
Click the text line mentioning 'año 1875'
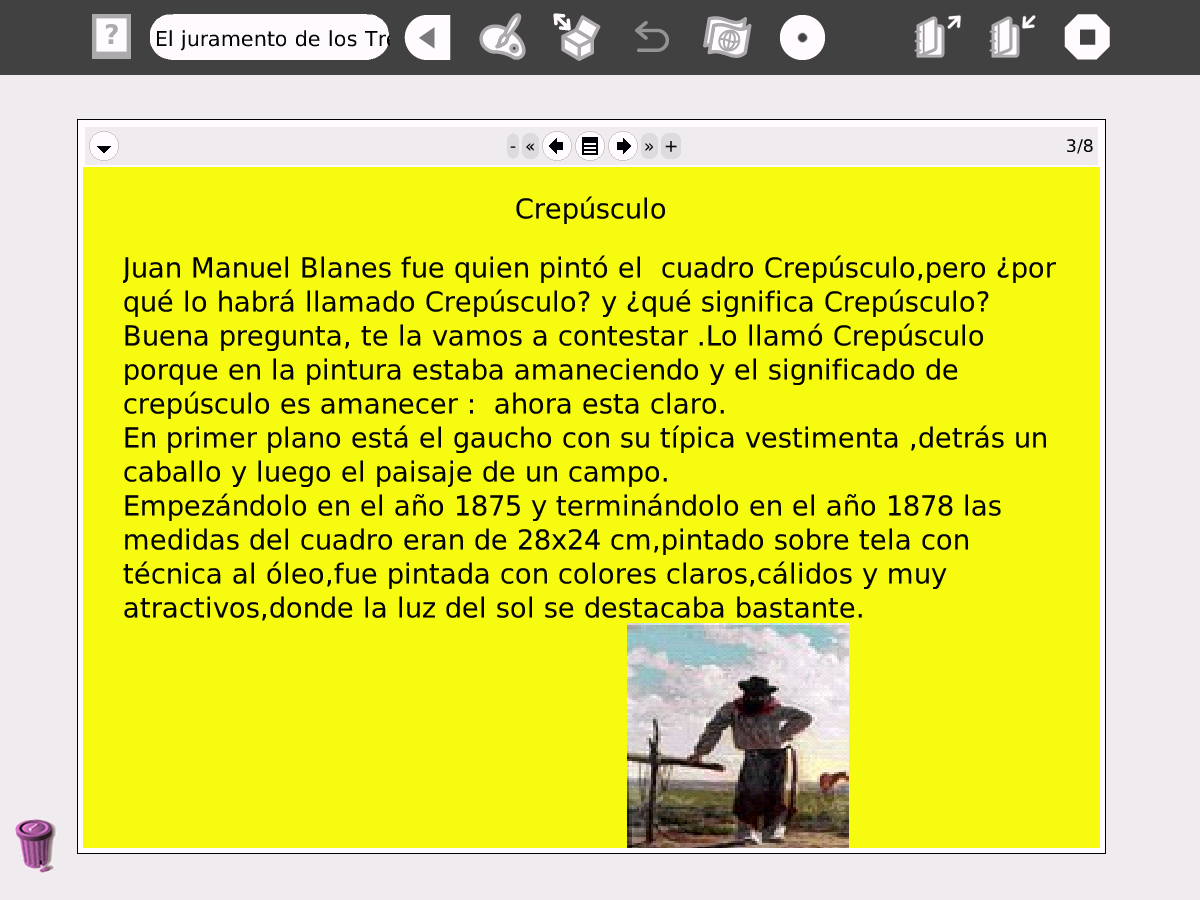pos(562,506)
